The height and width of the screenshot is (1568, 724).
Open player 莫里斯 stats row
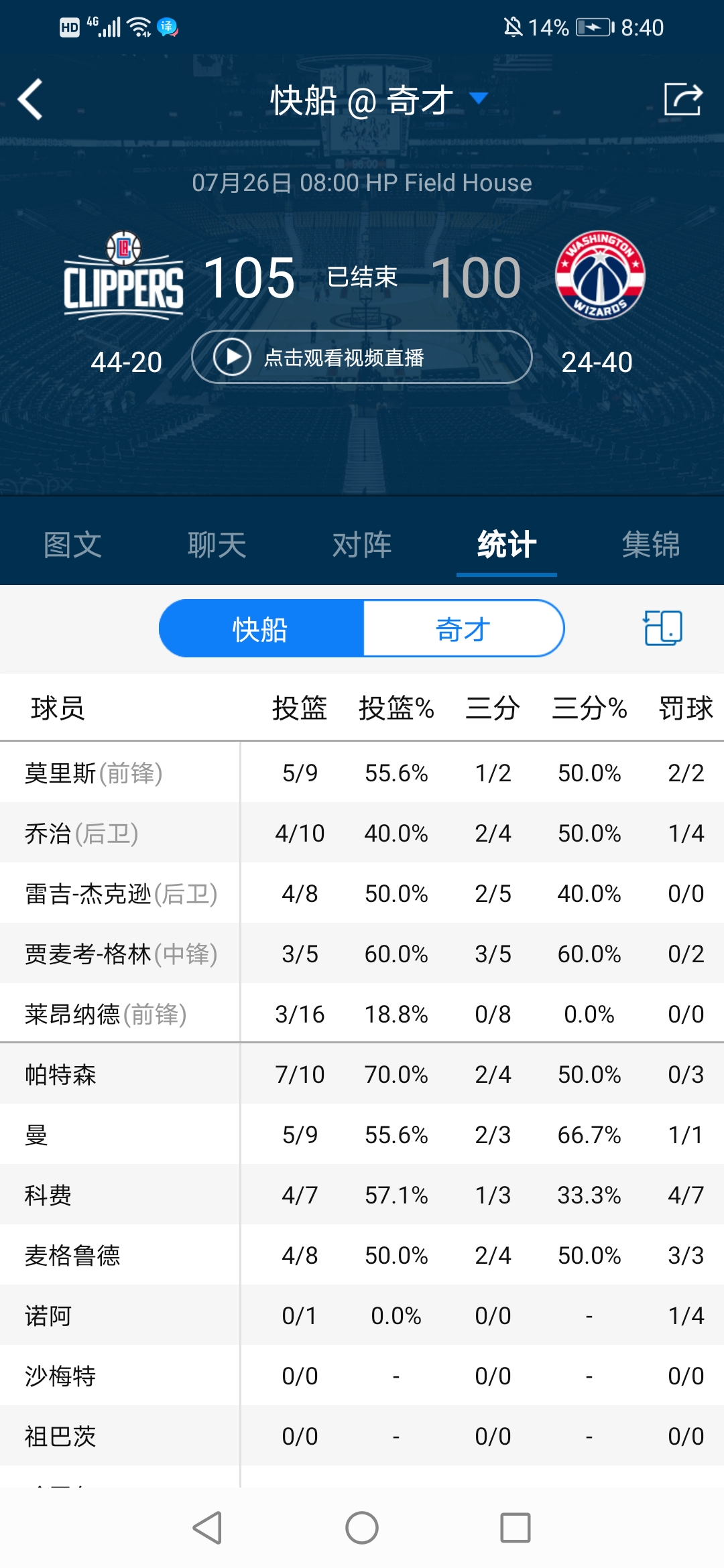[x=94, y=773]
